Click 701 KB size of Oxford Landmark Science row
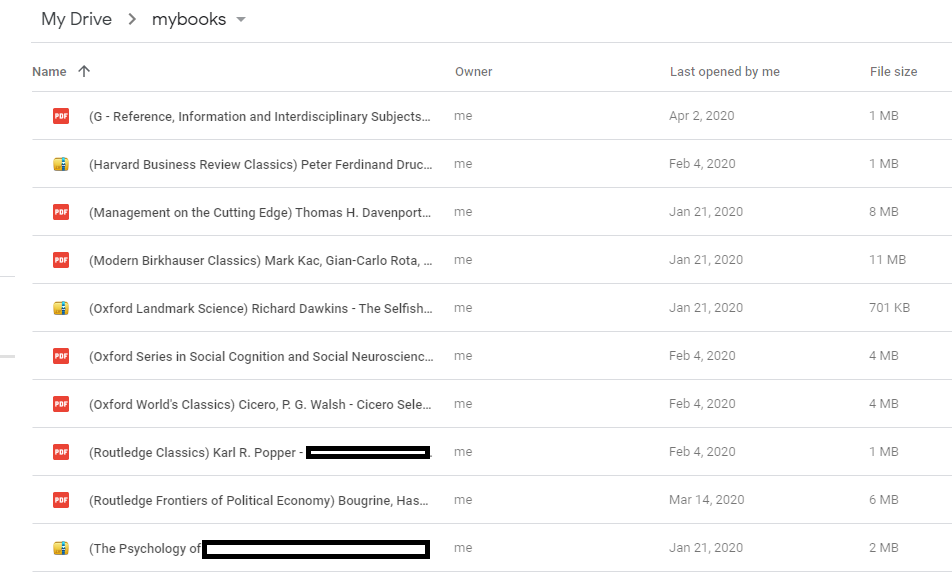The width and height of the screenshot is (952, 582). [889, 308]
